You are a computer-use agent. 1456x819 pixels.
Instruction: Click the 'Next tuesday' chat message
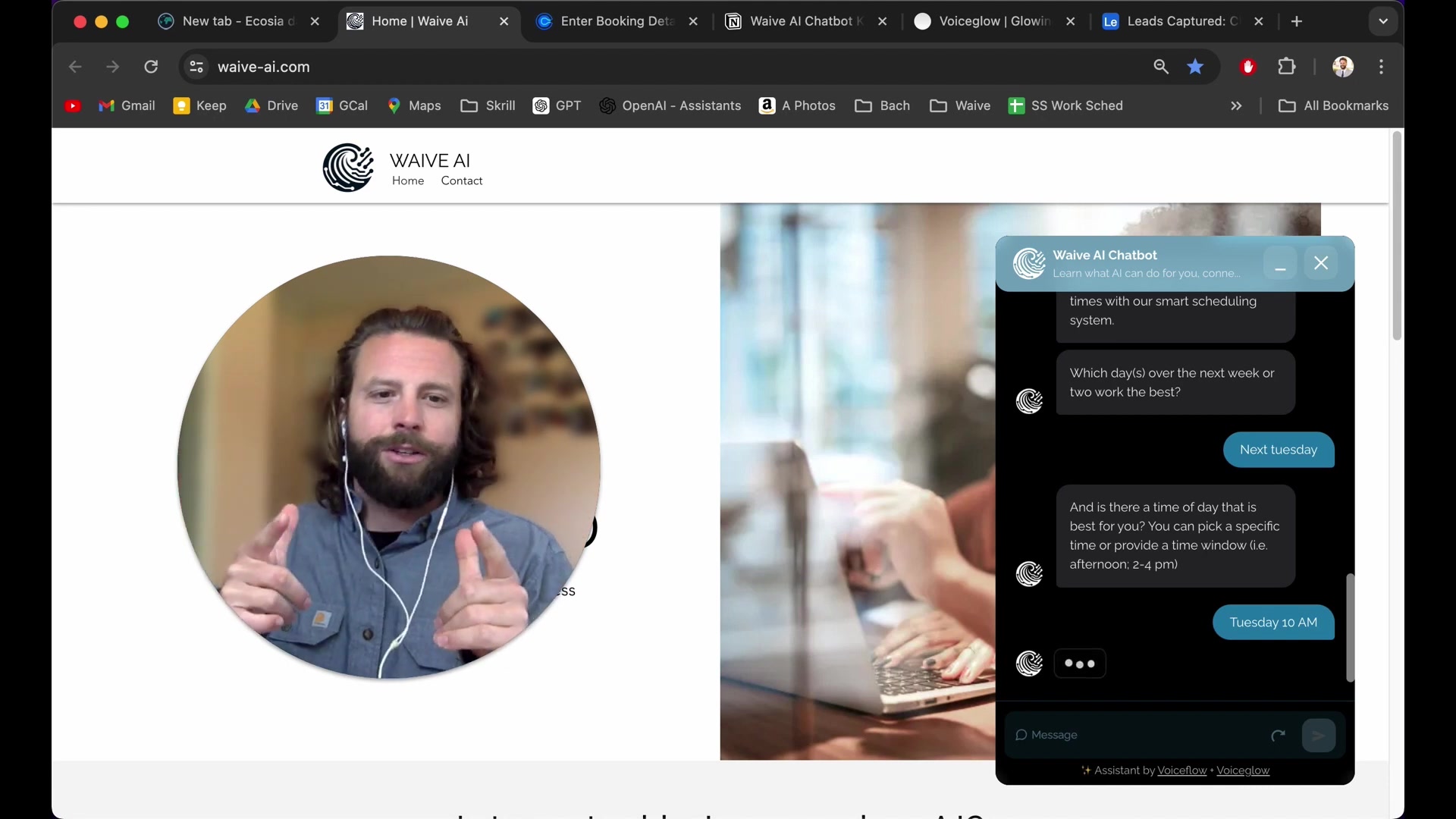1279,450
